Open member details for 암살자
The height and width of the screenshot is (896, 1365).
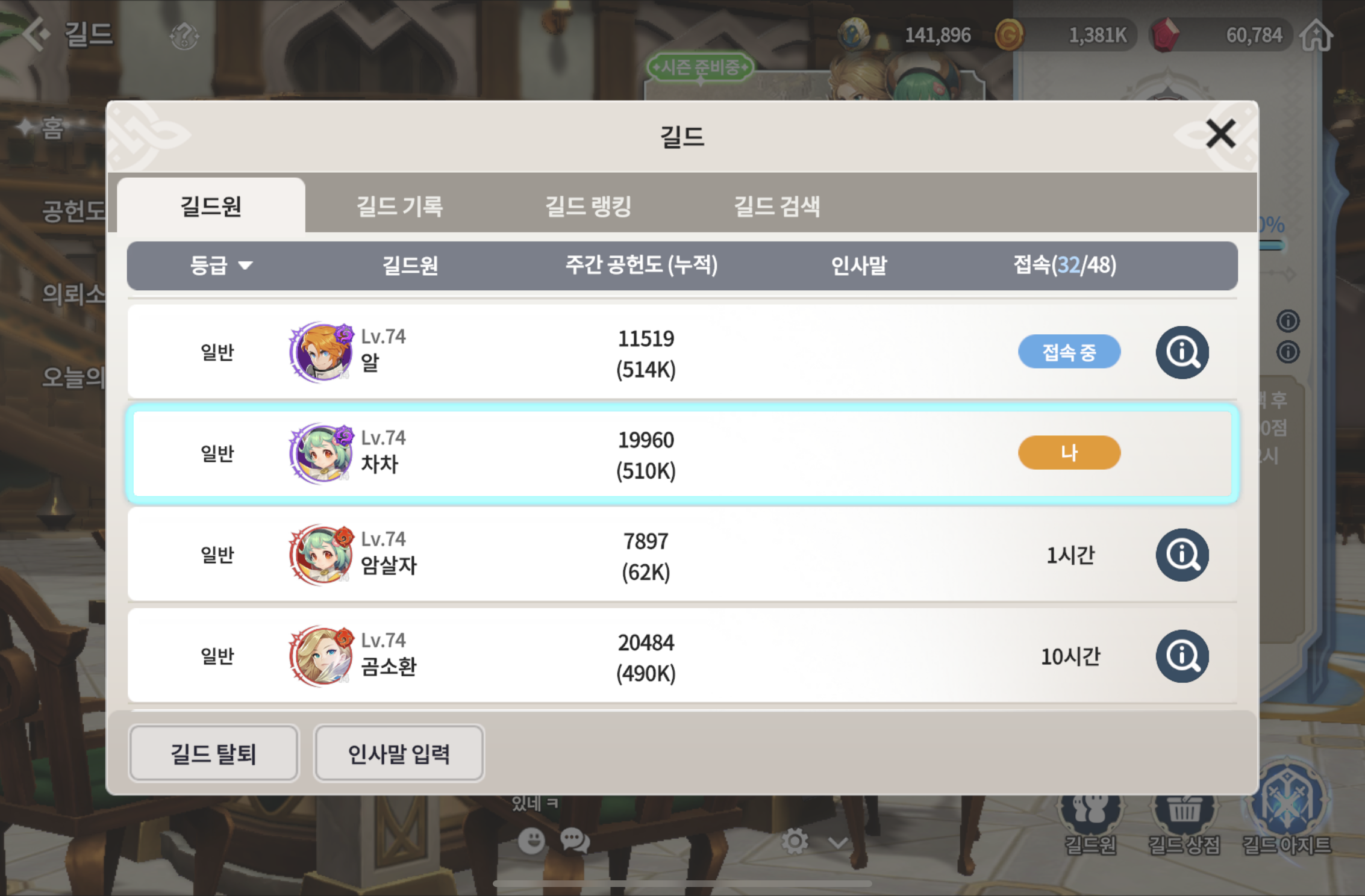click(1182, 555)
